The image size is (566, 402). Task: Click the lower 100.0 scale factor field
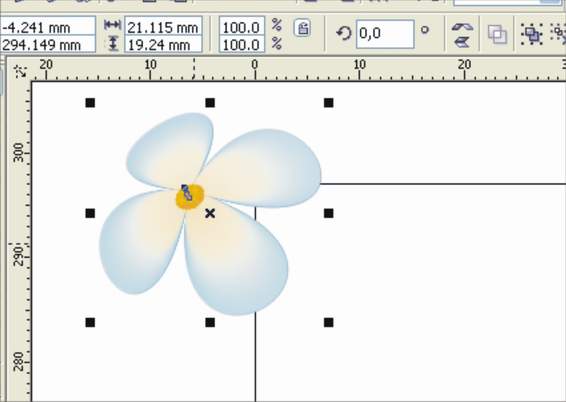point(241,45)
